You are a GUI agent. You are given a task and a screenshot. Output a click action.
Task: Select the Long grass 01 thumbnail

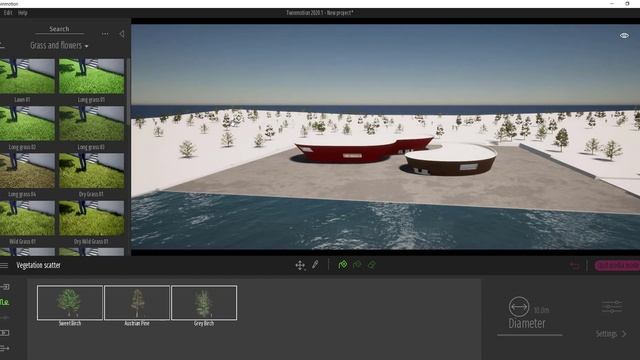click(x=91, y=76)
